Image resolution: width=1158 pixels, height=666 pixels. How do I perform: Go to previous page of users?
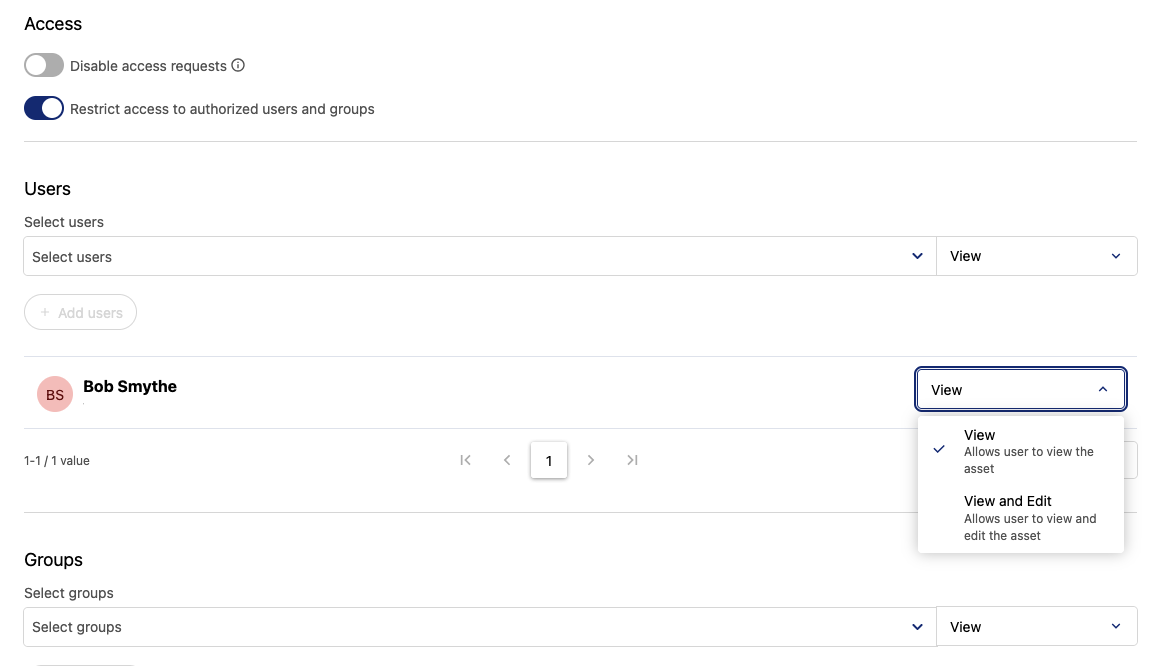click(x=507, y=460)
